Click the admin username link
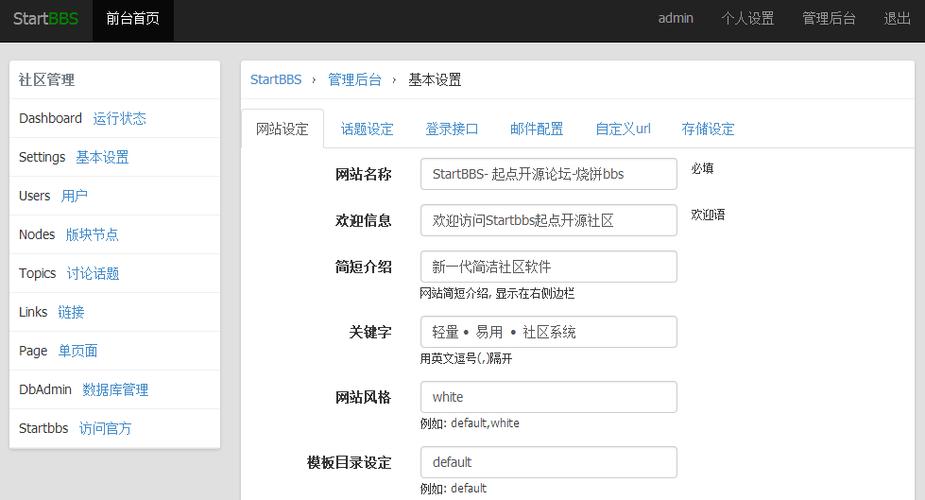Screen dimensions: 925x500 675,19
